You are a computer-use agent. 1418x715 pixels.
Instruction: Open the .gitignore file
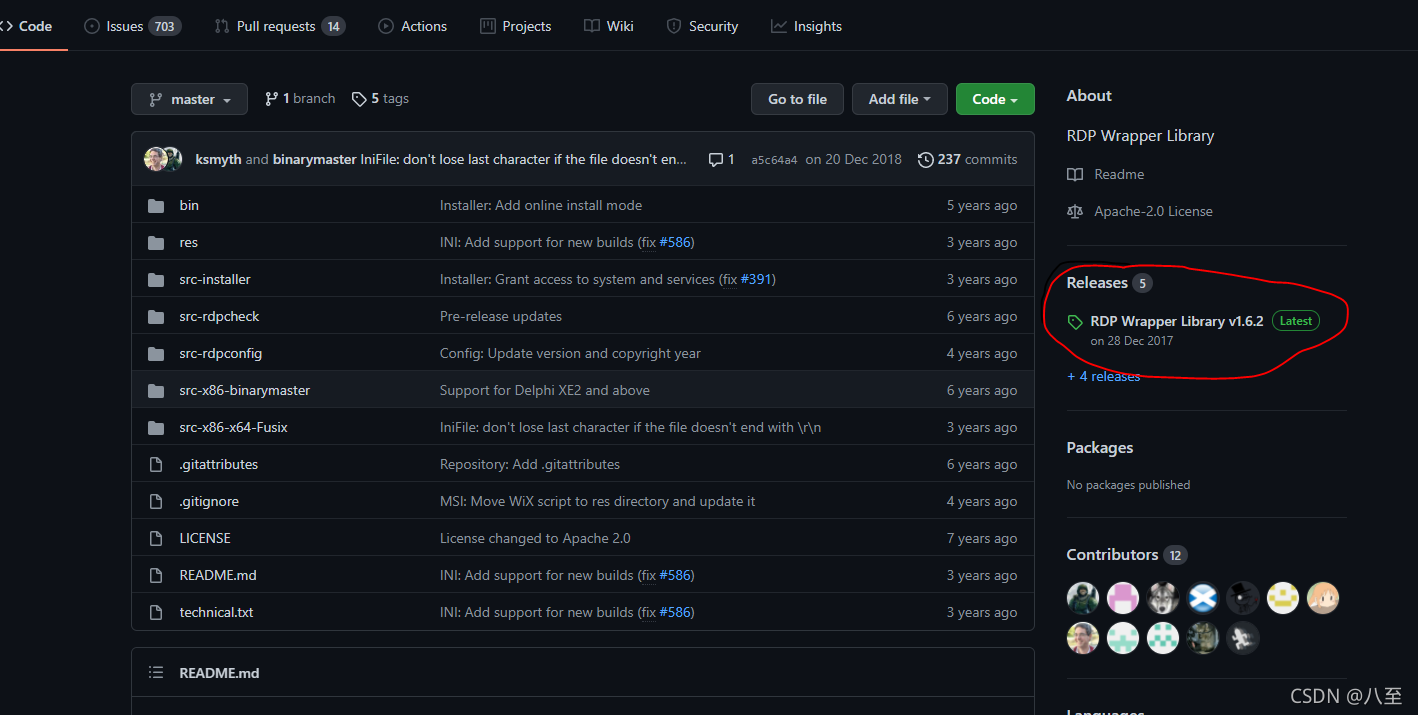[x=209, y=501]
